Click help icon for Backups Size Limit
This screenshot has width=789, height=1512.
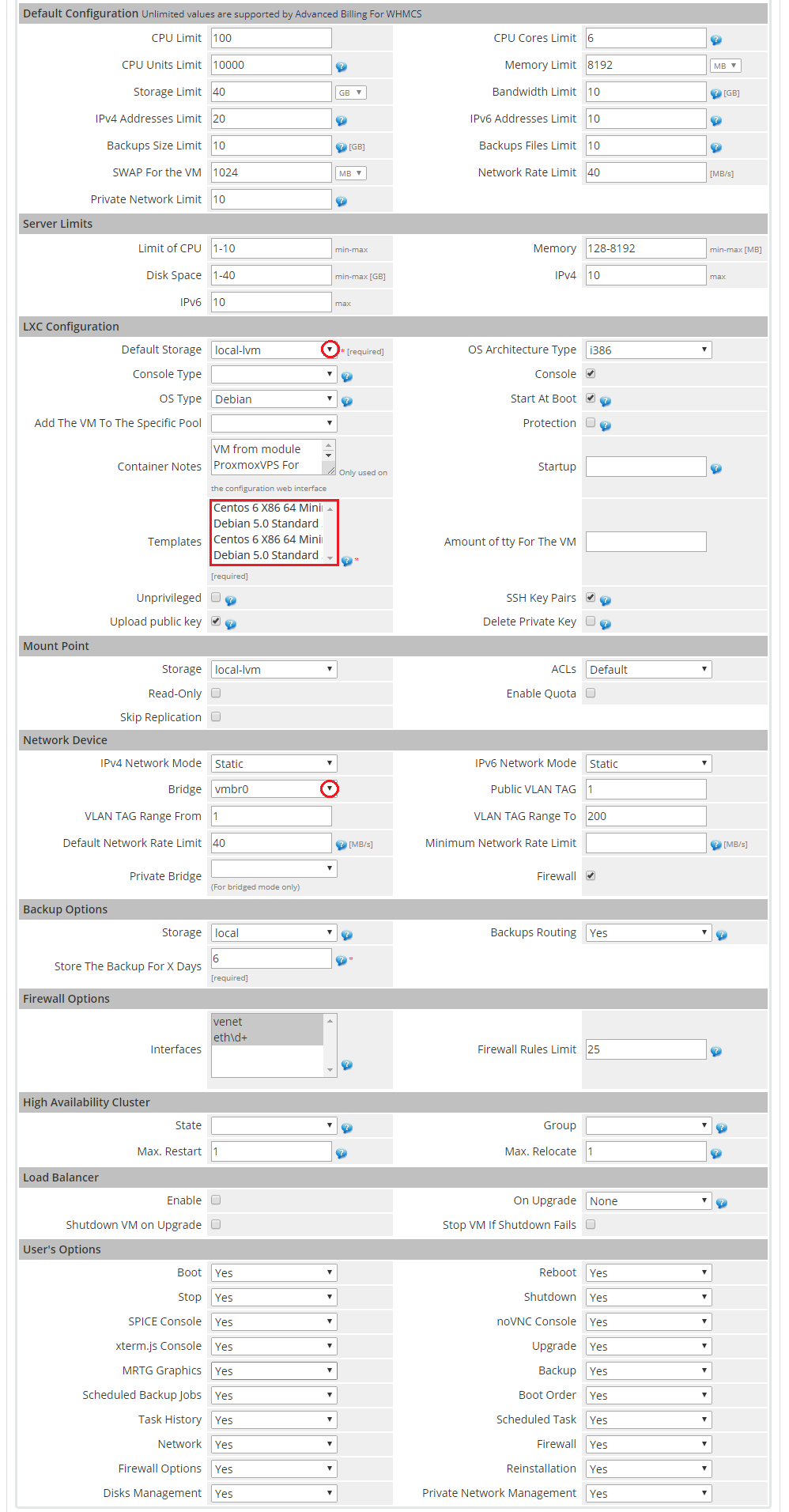pos(341,147)
